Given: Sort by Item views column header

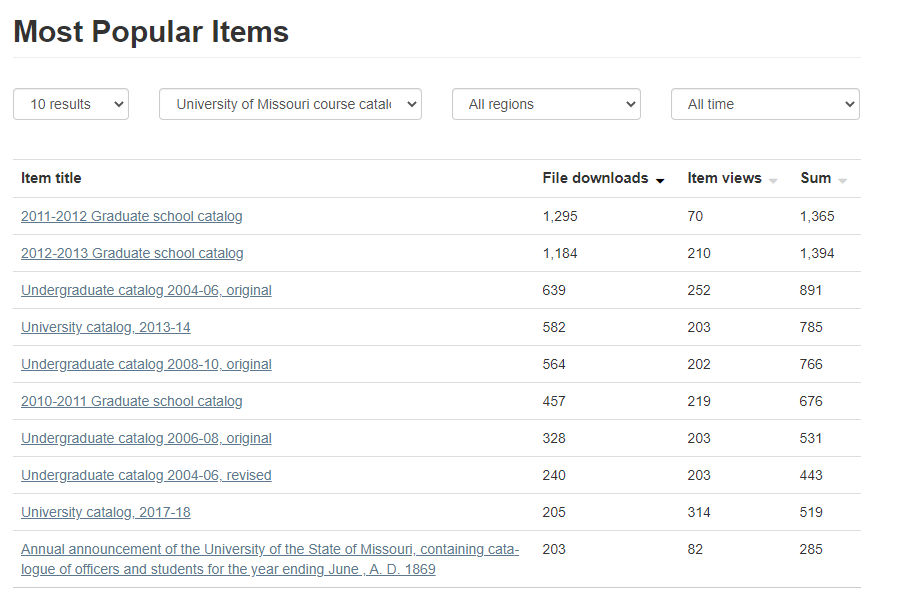Looking at the screenshot, I should (x=724, y=178).
